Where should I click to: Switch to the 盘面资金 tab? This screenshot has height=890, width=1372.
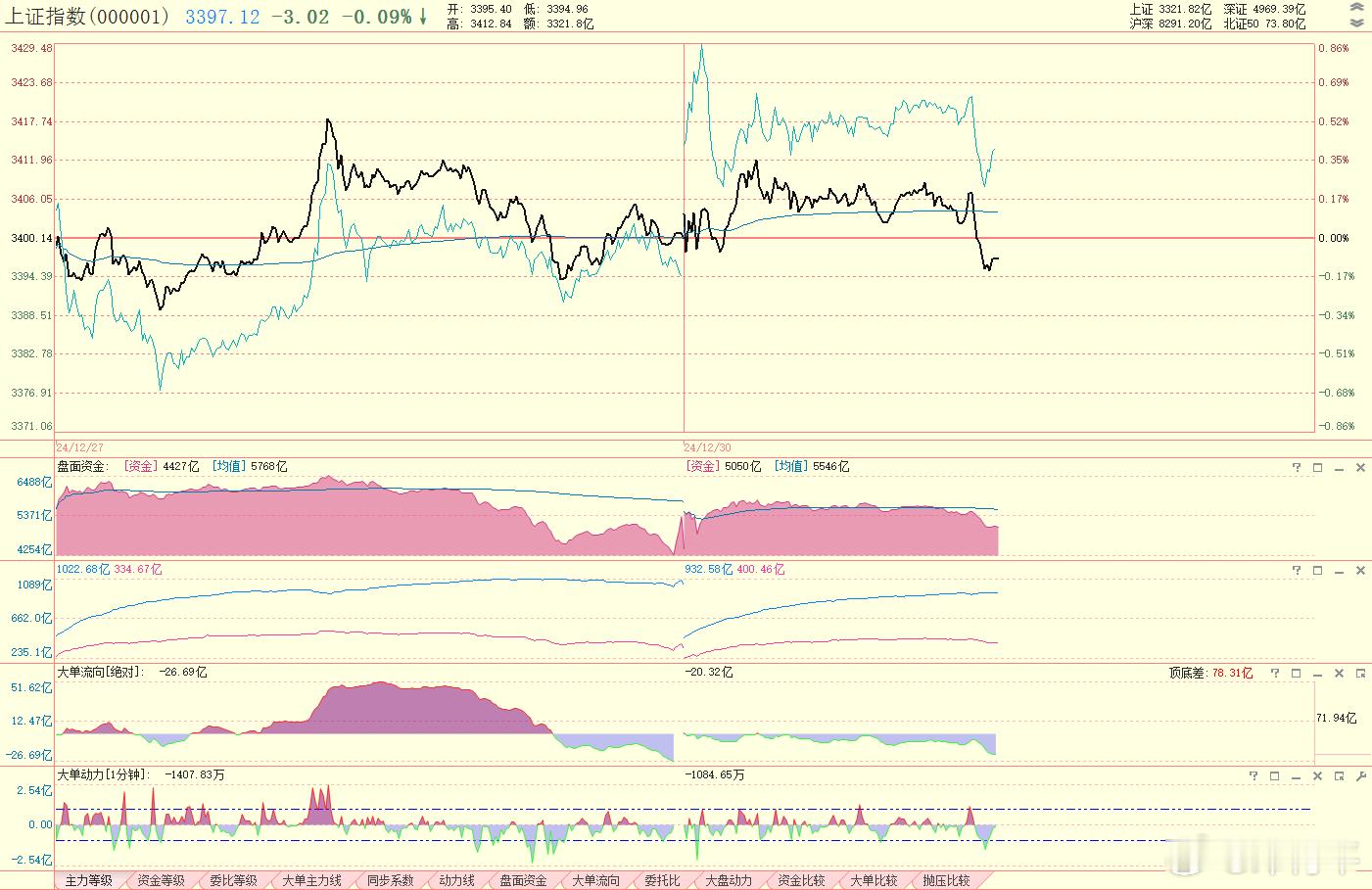(x=524, y=880)
